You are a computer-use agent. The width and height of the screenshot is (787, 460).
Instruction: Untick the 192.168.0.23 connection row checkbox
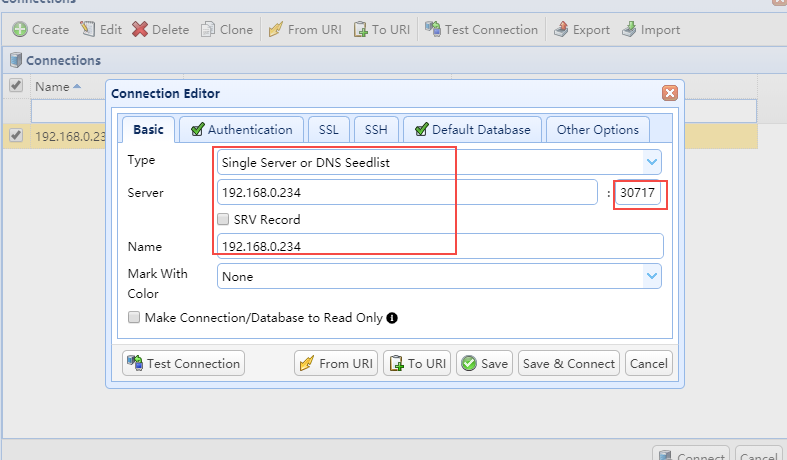click(16, 135)
